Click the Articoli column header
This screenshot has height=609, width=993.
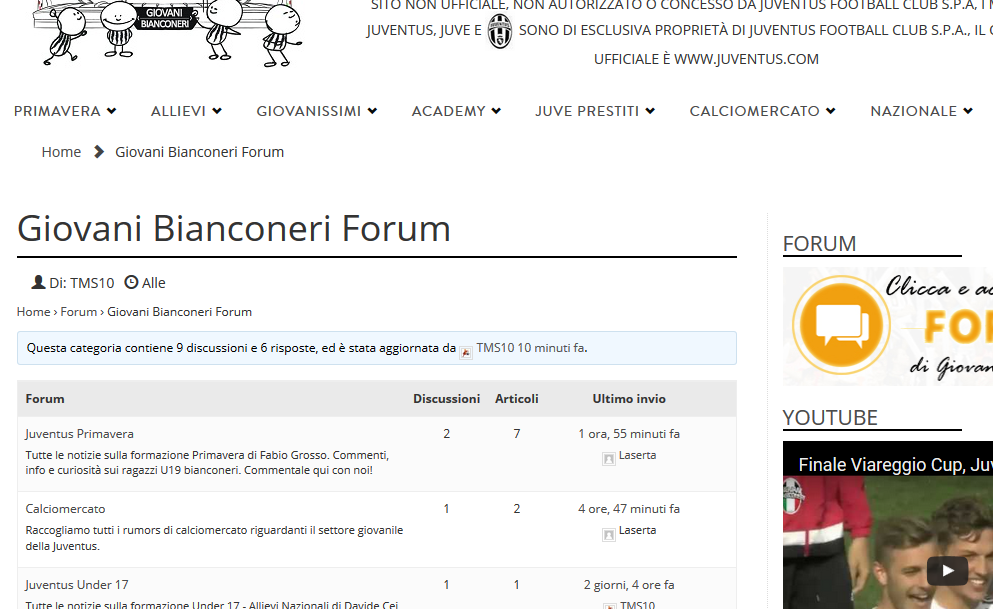517,399
